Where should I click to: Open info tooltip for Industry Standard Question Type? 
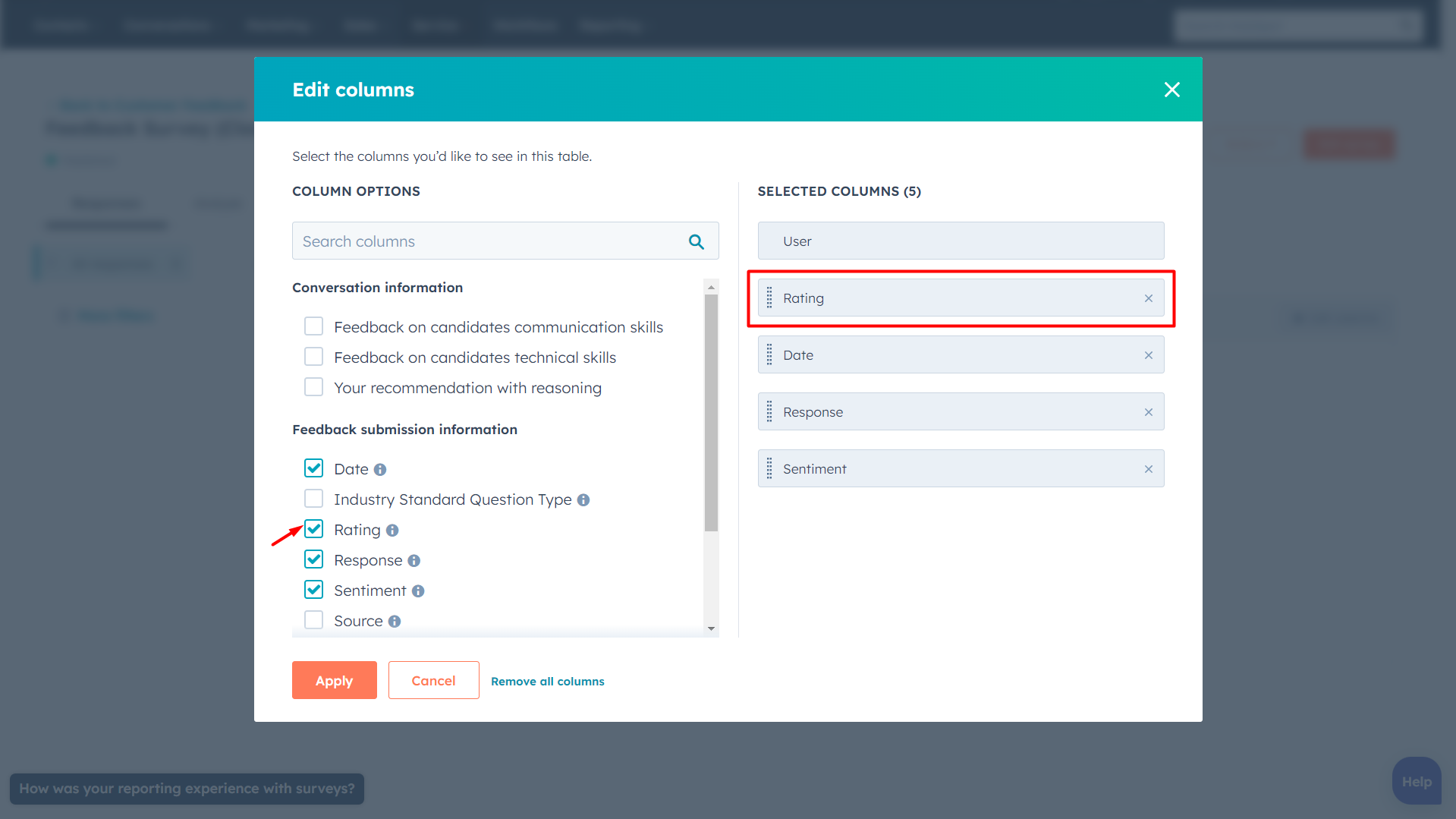[x=583, y=500]
